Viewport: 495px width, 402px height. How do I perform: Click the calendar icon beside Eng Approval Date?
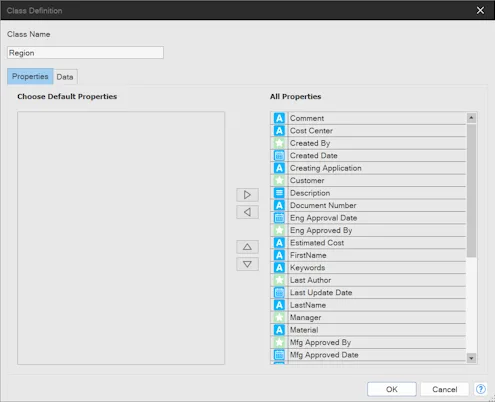279,218
